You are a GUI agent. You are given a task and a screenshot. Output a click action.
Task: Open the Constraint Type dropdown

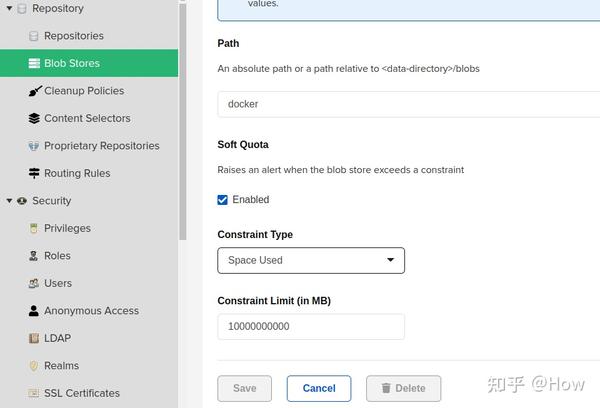[311, 260]
